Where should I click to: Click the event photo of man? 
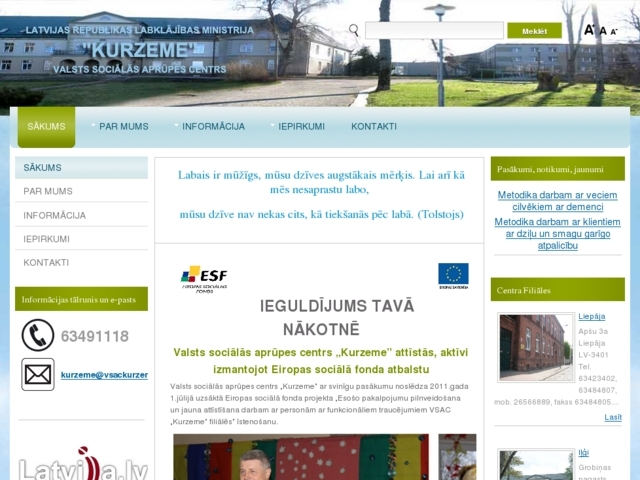point(301,457)
